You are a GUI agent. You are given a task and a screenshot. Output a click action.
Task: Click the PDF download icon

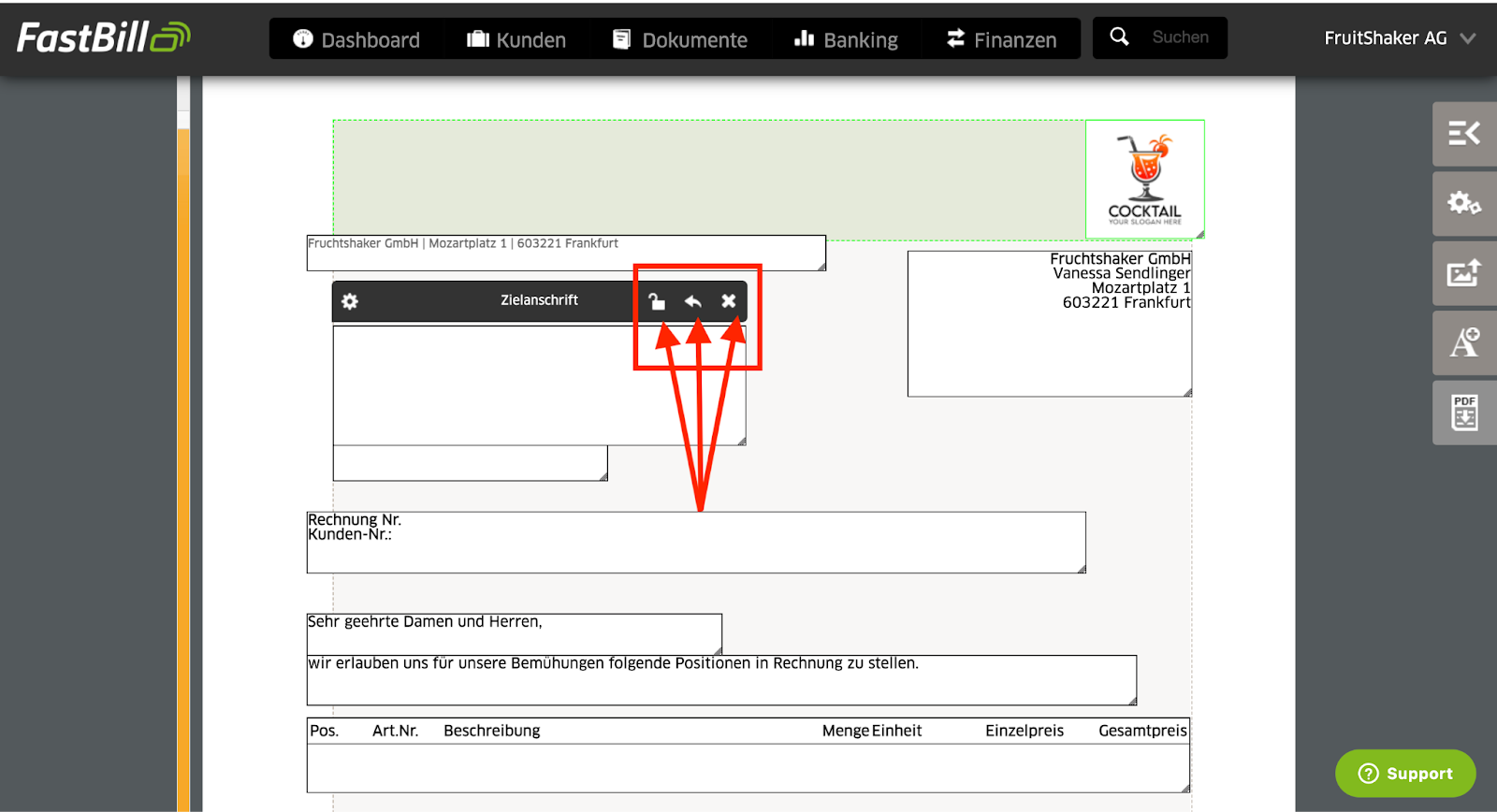coord(1464,413)
